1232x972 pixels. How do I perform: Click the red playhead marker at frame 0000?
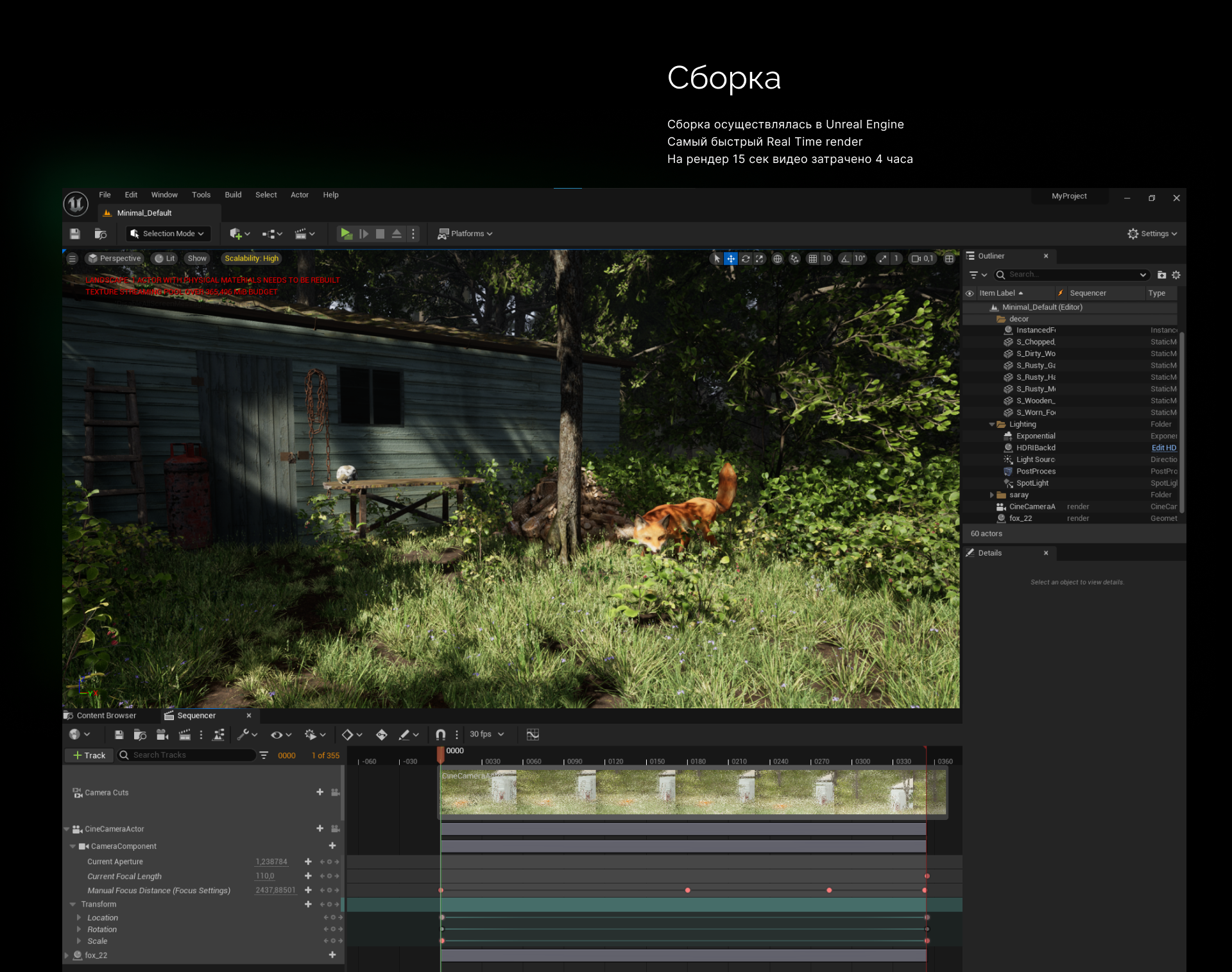click(441, 755)
